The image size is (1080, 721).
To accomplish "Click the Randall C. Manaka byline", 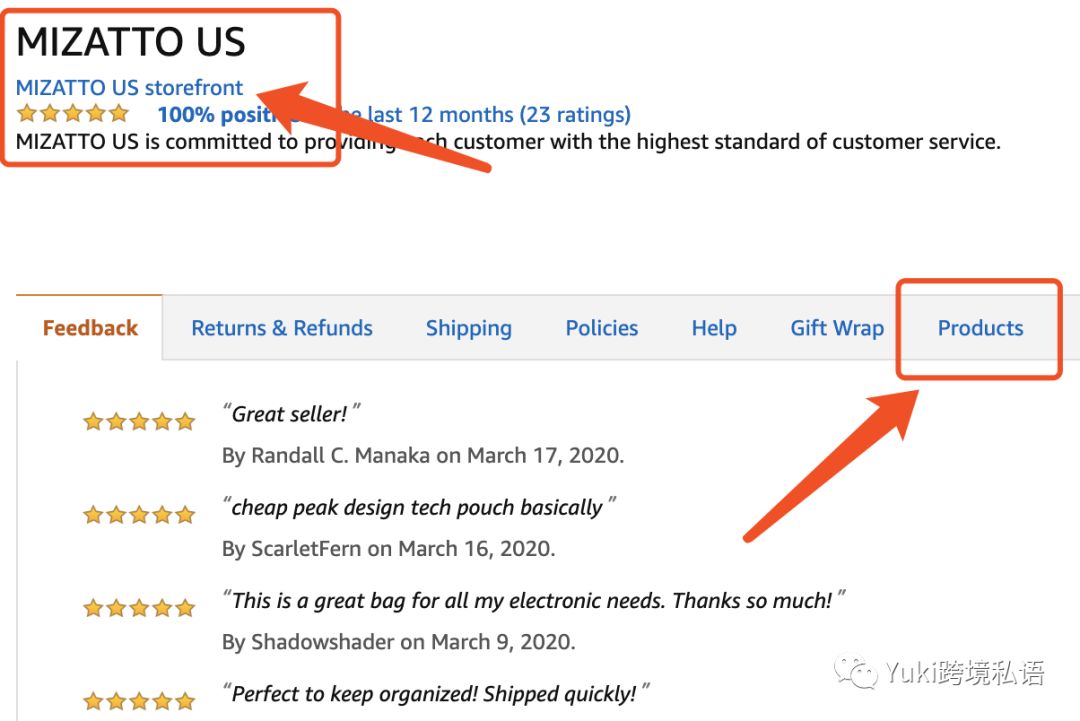I will [x=422, y=456].
